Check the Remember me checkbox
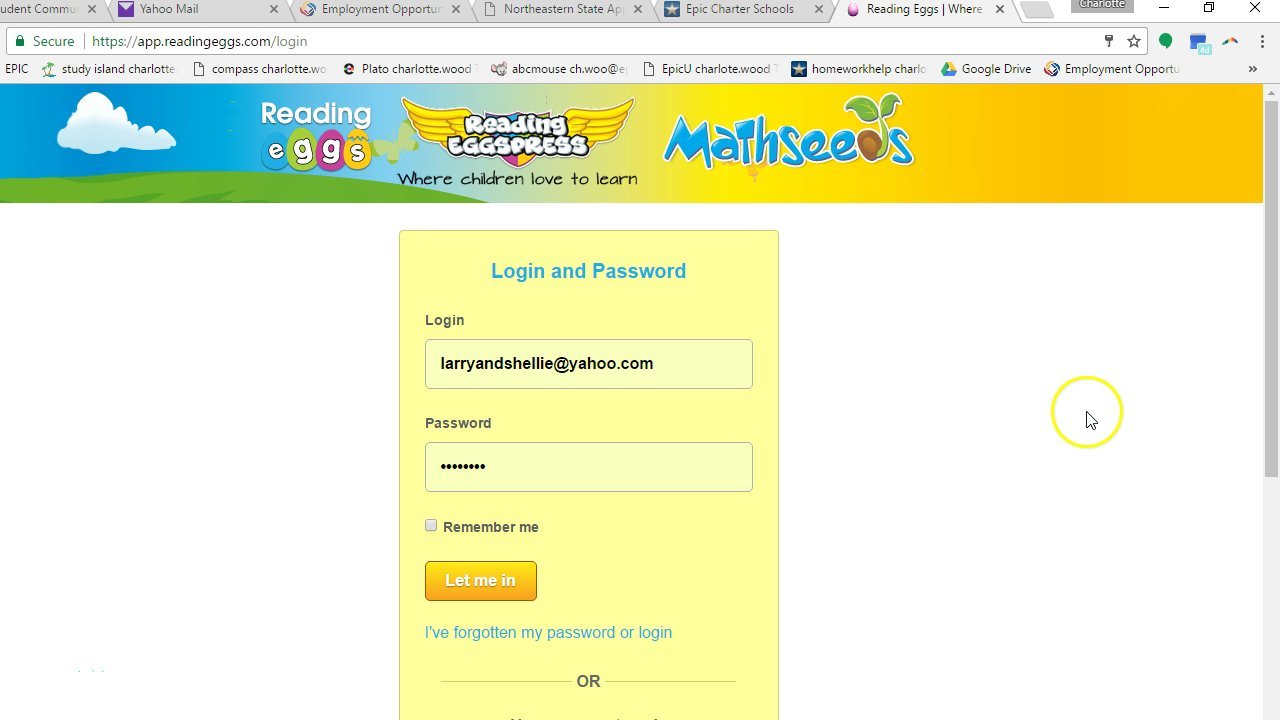This screenshot has width=1280, height=720. point(431,525)
